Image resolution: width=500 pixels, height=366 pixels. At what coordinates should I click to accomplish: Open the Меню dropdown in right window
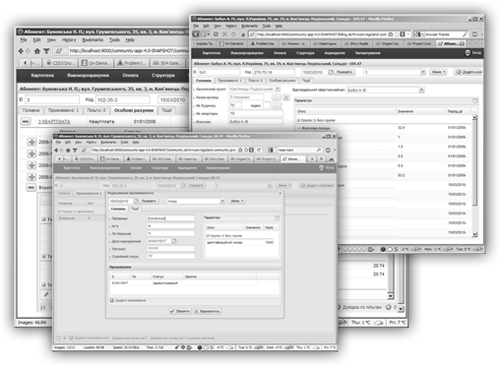[438, 72]
